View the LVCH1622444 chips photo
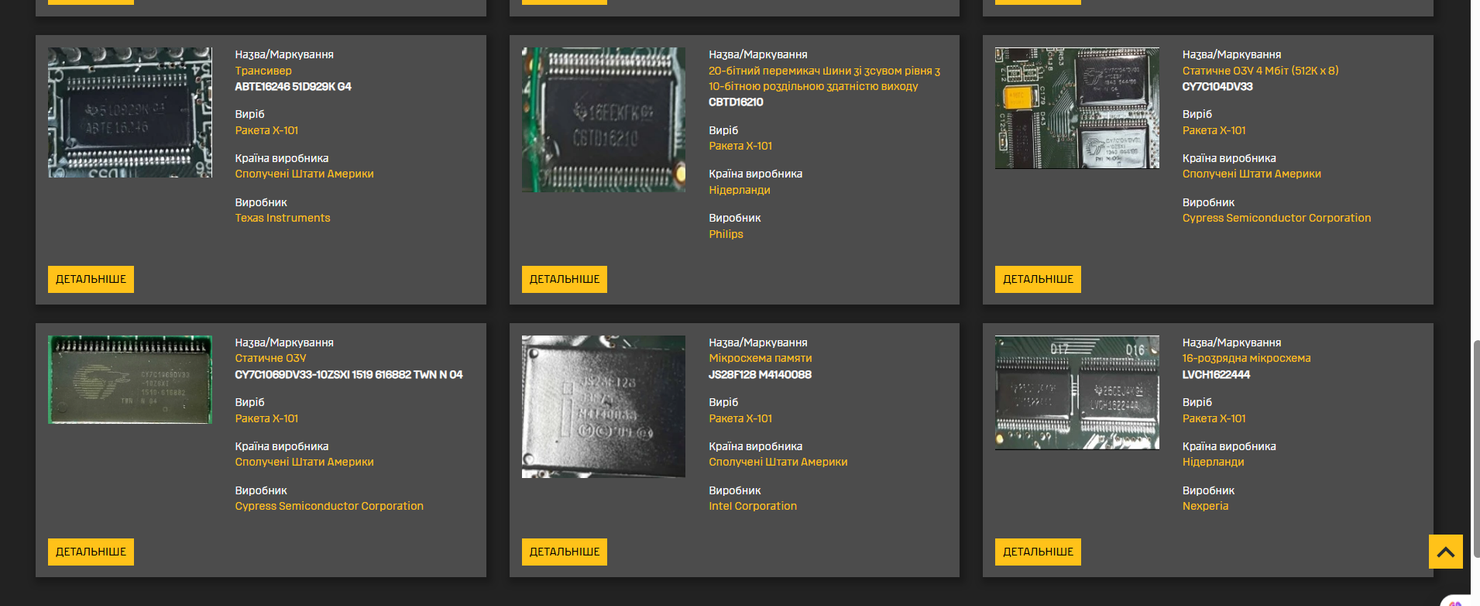The width and height of the screenshot is (1480, 606). coord(1077,393)
